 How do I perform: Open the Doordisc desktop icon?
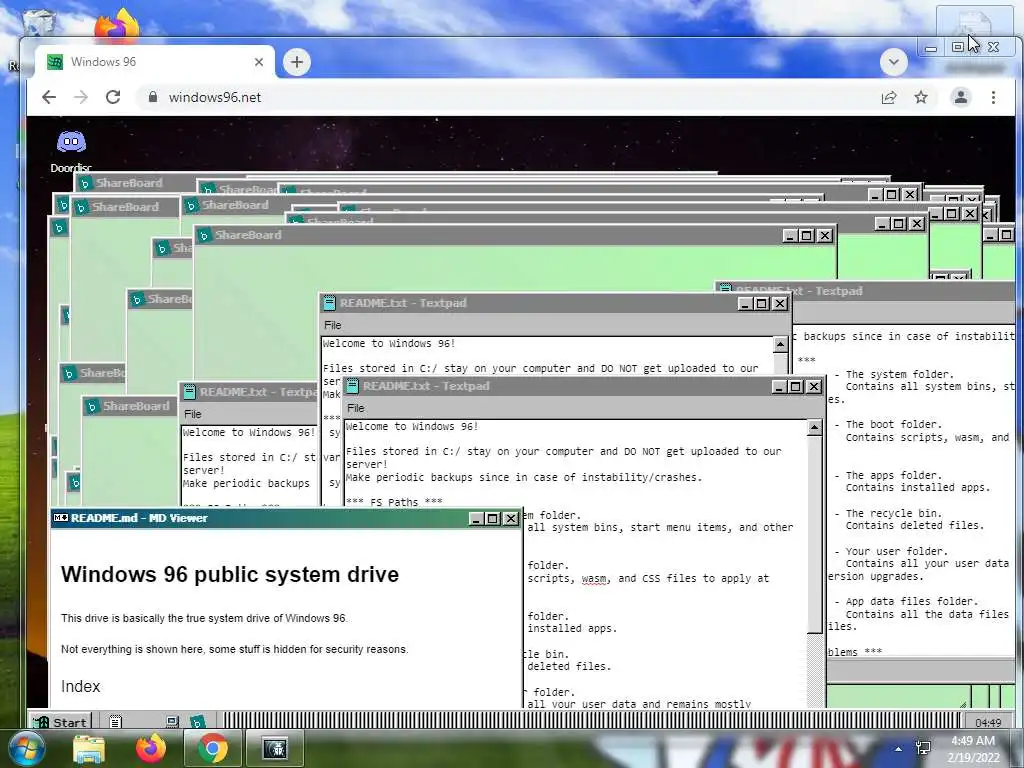[71, 150]
